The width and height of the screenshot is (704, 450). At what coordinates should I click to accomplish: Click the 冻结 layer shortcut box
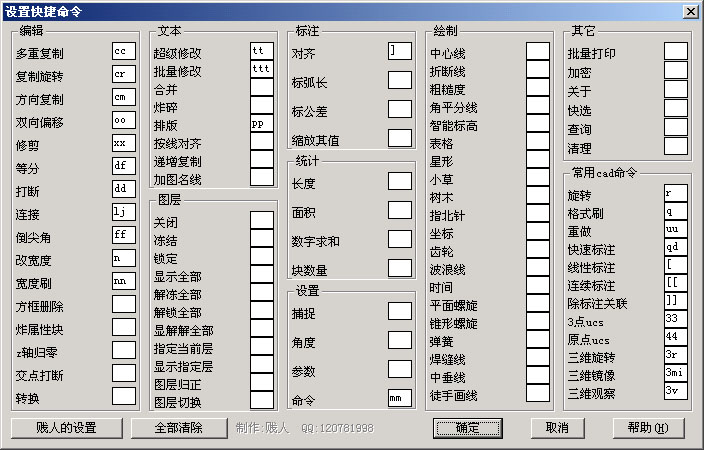click(x=262, y=238)
